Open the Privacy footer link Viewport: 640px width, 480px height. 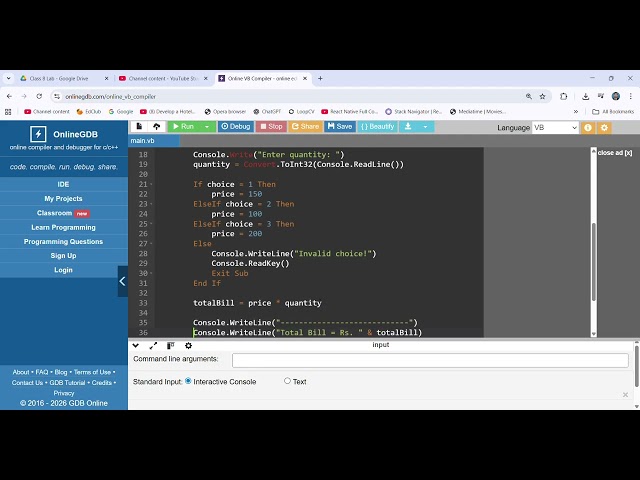click(64, 393)
